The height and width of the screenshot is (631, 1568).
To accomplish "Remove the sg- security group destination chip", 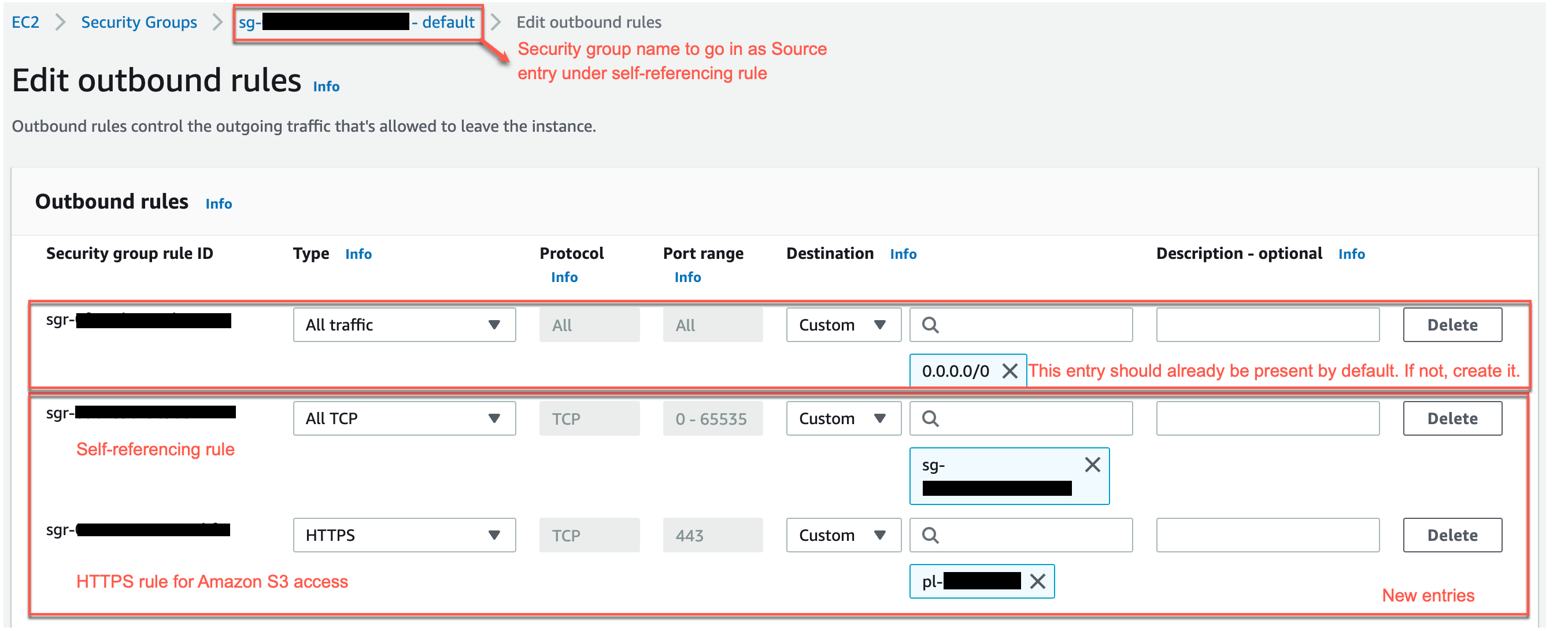I will 1092,465.
